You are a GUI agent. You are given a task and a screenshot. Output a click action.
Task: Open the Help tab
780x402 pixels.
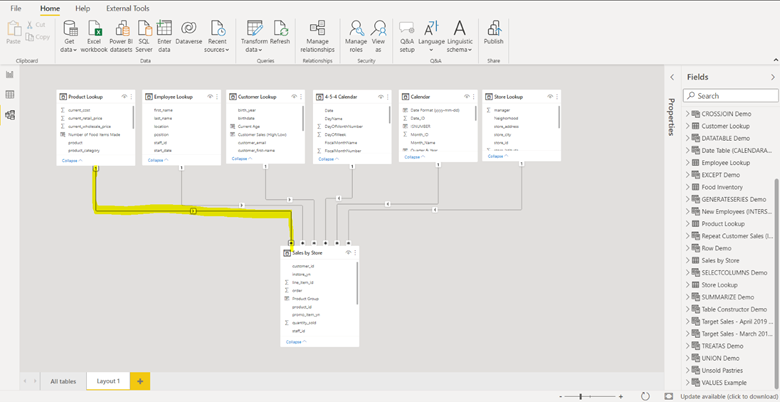[83, 8]
